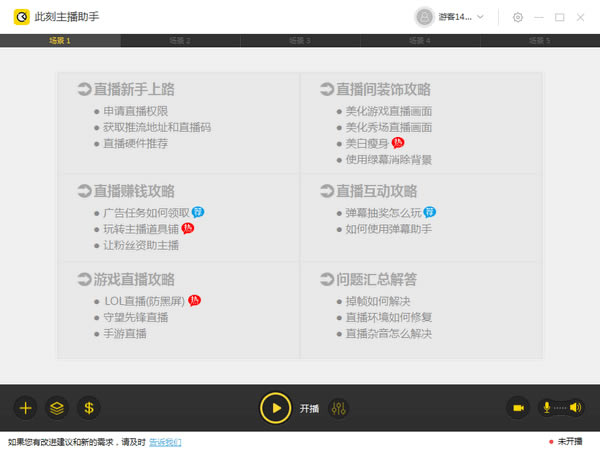The width and height of the screenshot is (600, 452).
Task: Expand the guest account dropdown arrow
Action: (x=481, y=17)
